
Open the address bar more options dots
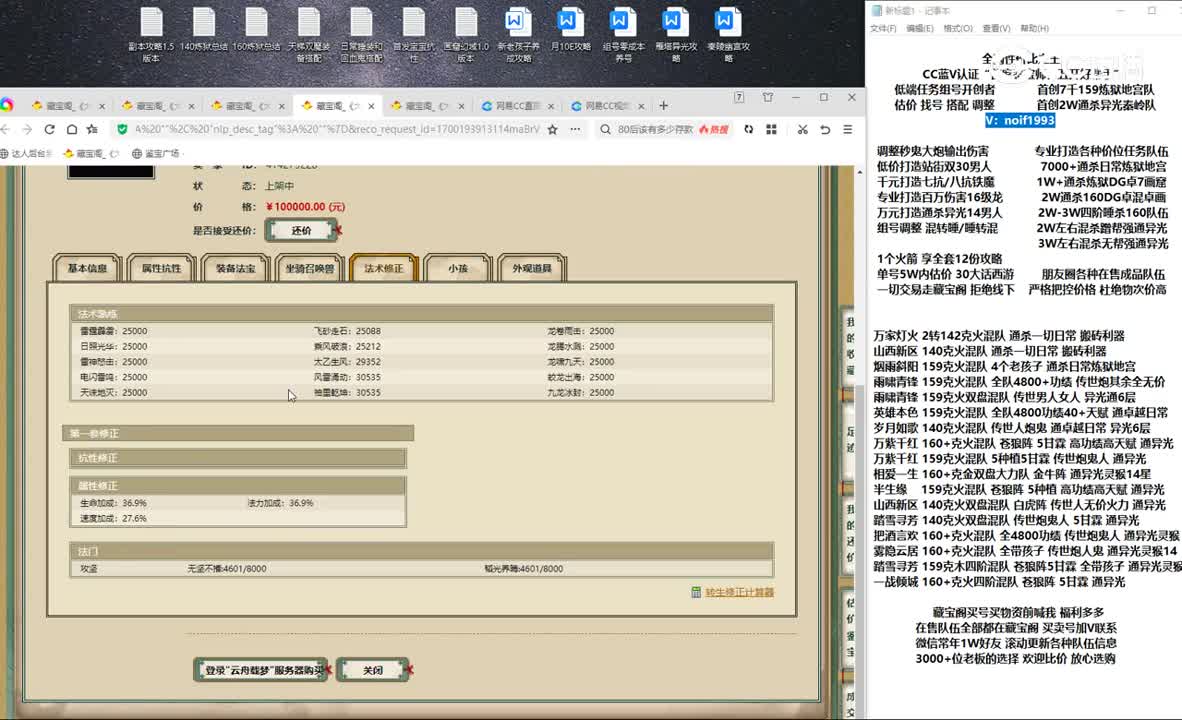575,130
